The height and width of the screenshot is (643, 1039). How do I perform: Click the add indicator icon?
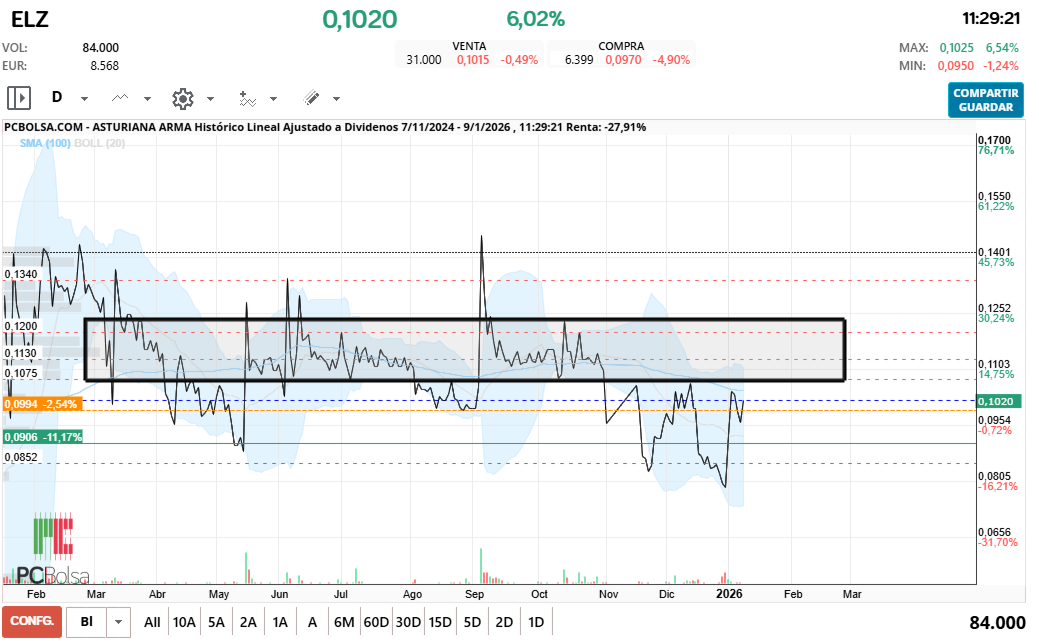pyautogui.click(x=247, y=97)
